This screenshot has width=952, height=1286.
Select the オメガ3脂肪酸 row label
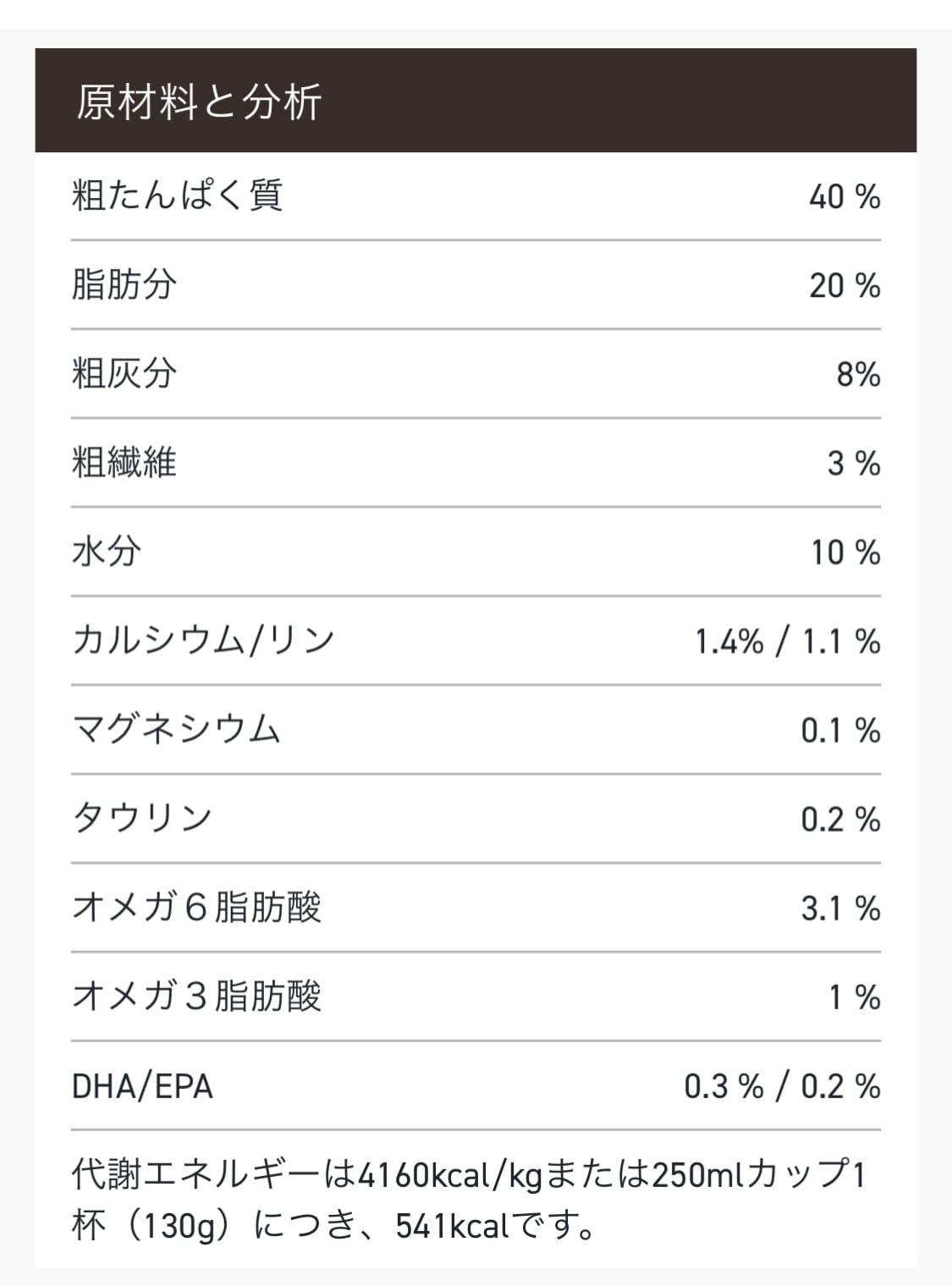(x=196, y=997)
